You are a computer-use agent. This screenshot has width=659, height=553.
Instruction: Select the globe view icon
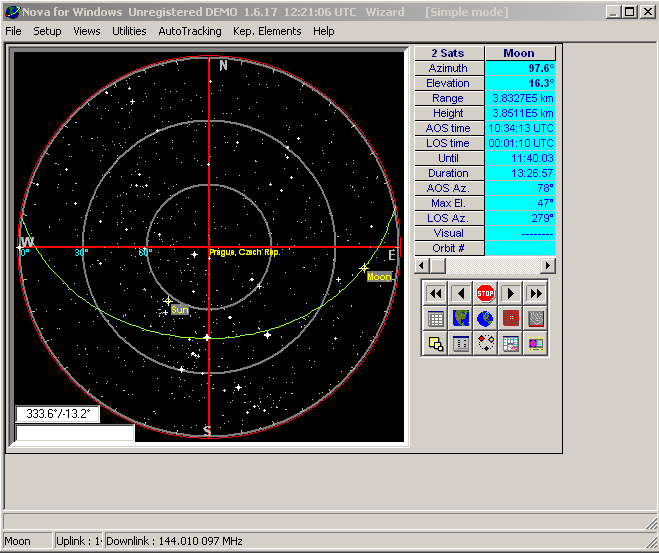coord(486,319)
